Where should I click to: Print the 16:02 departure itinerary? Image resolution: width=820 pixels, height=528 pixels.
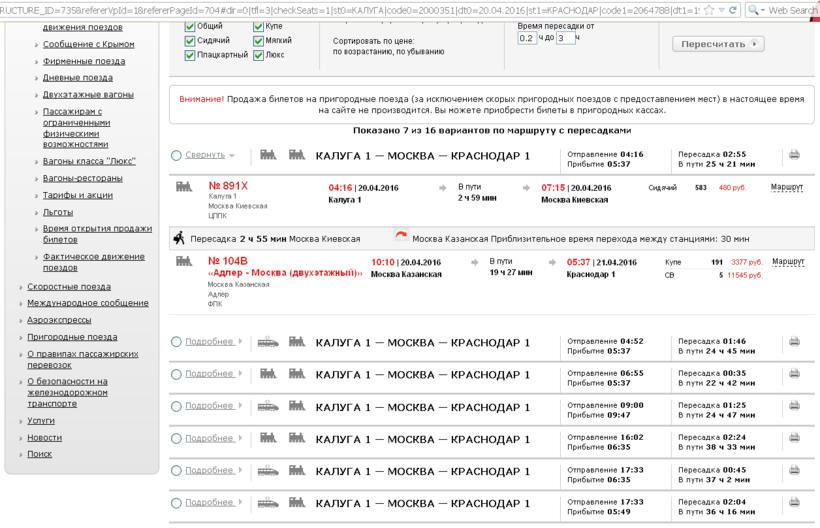(794, 438)
